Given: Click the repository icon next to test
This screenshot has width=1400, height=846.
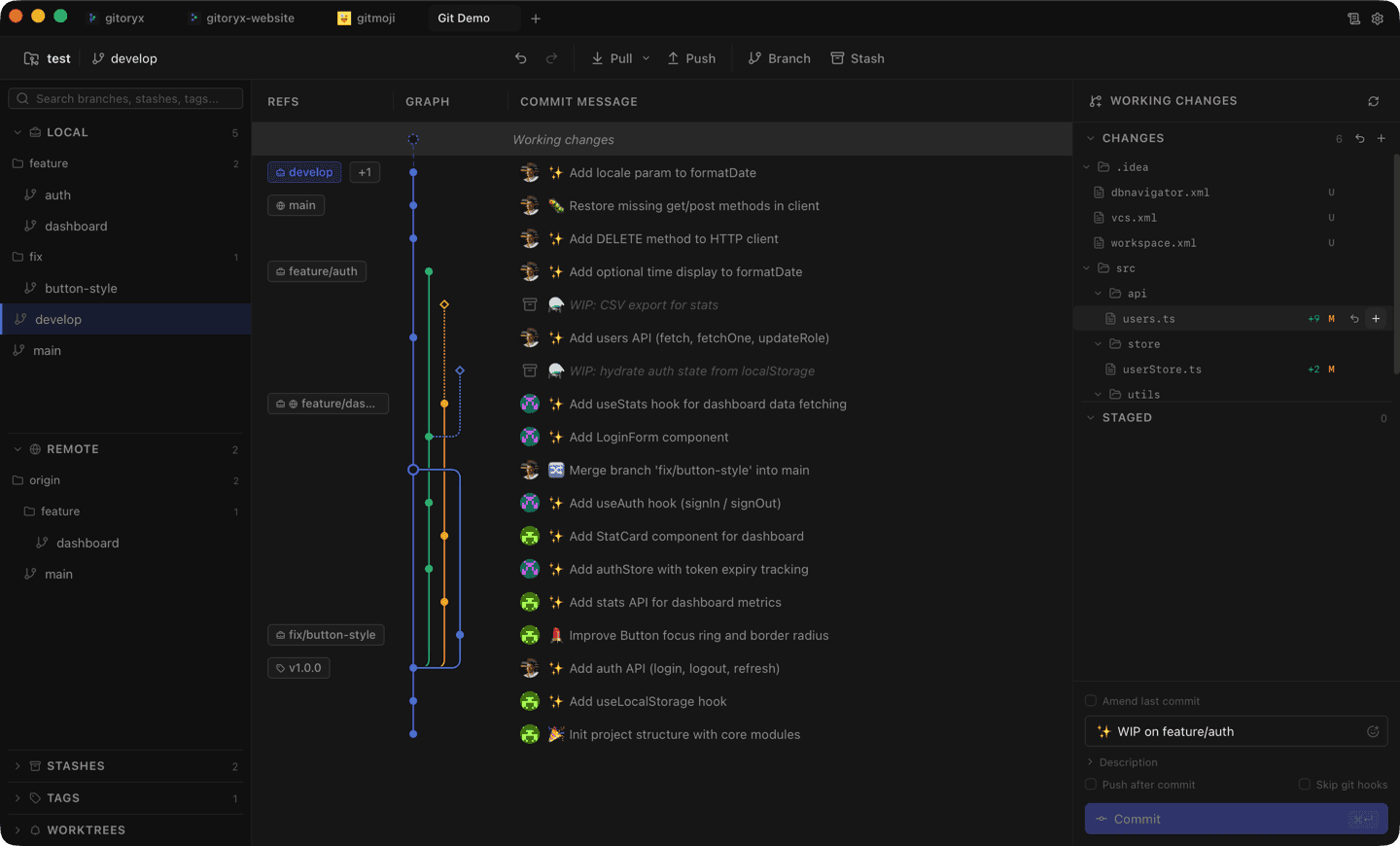Looking at the screenshot, I should click(x=31, y=58).
